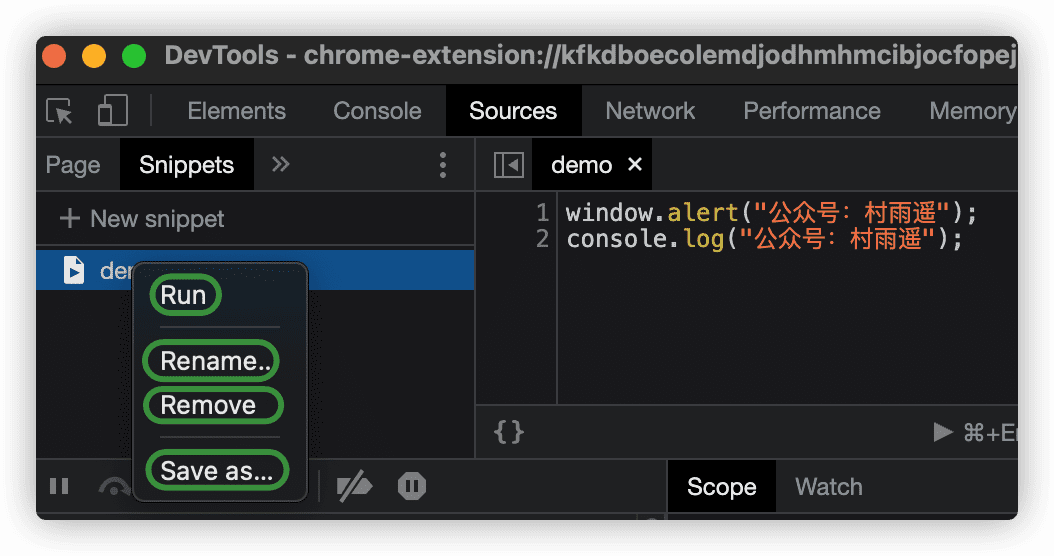Viewport: 1054px width, 556px height.
Task: Open the three-dot more options menu
Action: (x=443, y=165)
